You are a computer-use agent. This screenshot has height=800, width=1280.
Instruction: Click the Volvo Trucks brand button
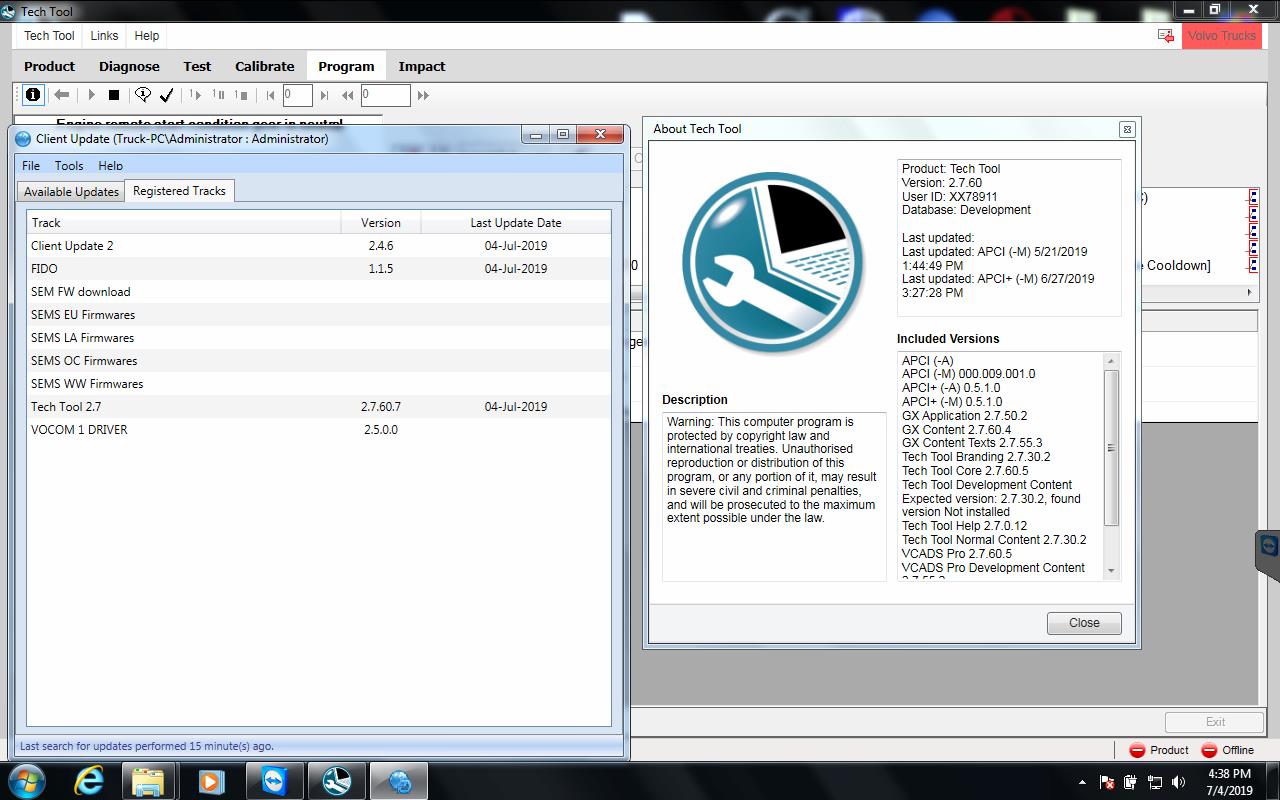(x=1222, y=35)
